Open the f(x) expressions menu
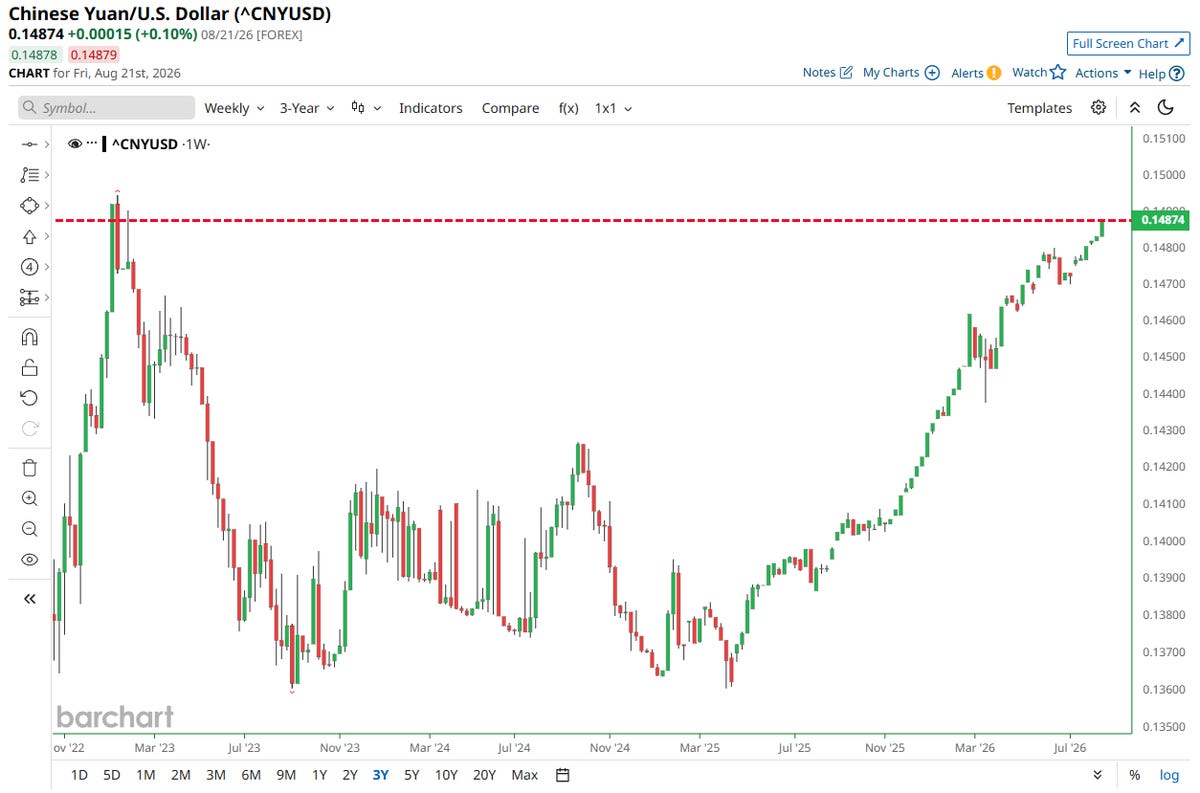The width and height of the screenshot is (1200, 793). 568,108
